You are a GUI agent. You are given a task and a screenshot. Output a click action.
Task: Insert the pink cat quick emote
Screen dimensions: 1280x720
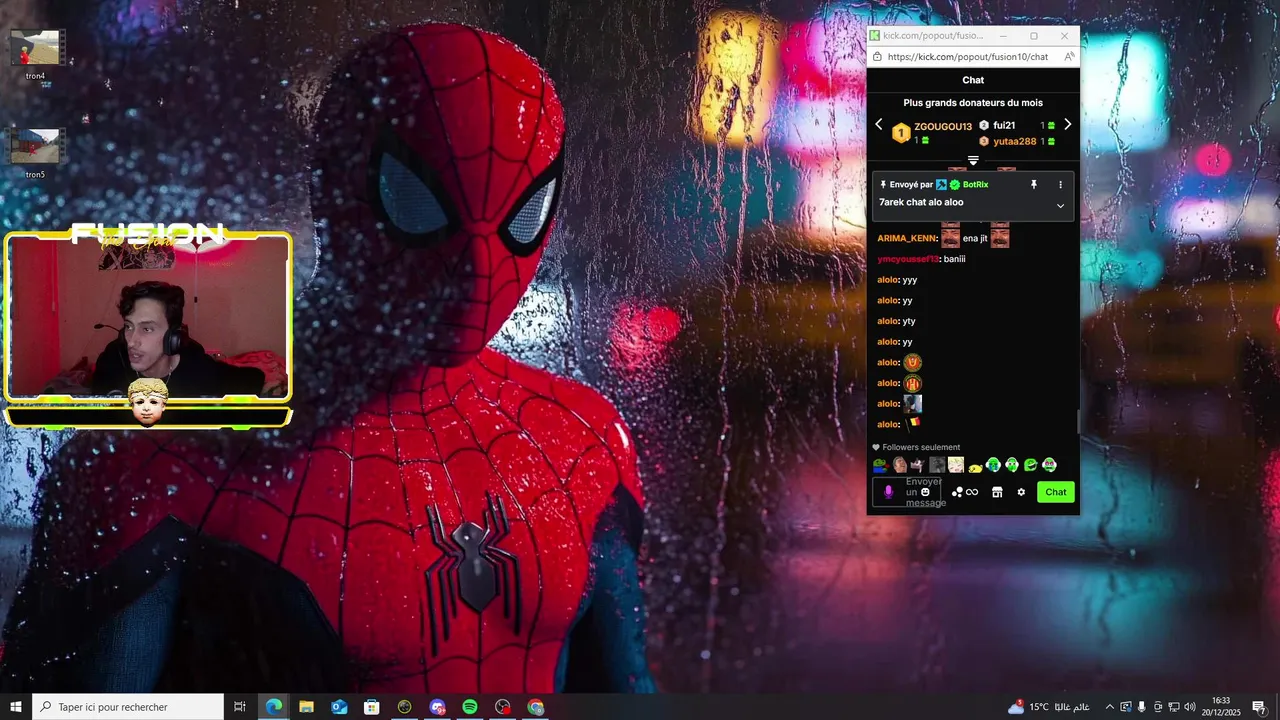pyautogui.click(x=917, y=465)
